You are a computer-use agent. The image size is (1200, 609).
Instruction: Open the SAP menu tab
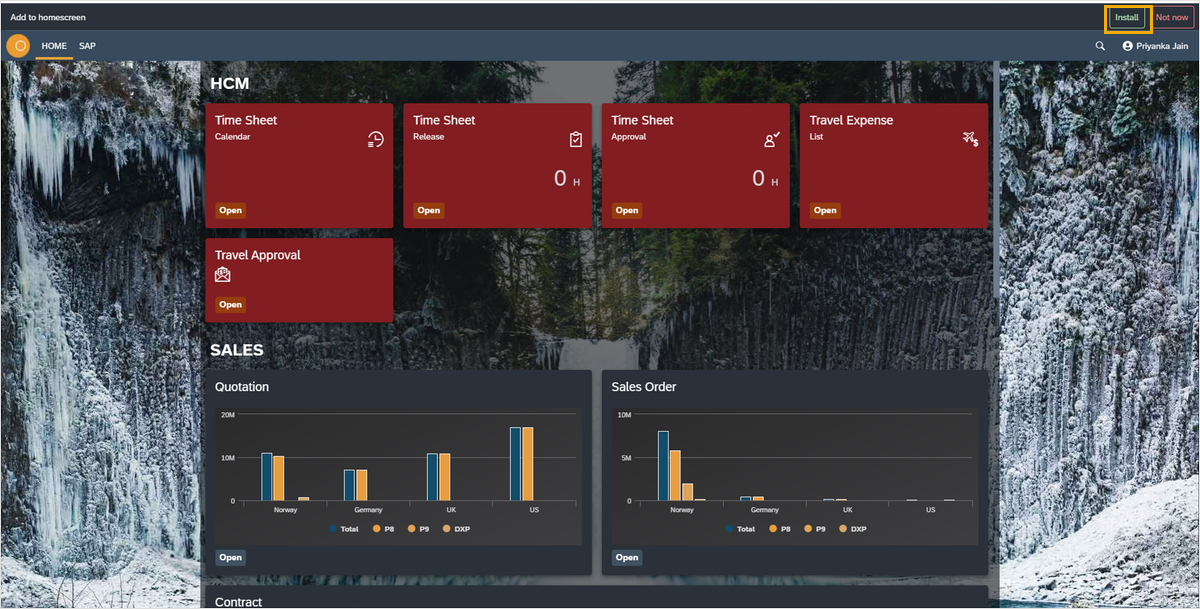88,46
